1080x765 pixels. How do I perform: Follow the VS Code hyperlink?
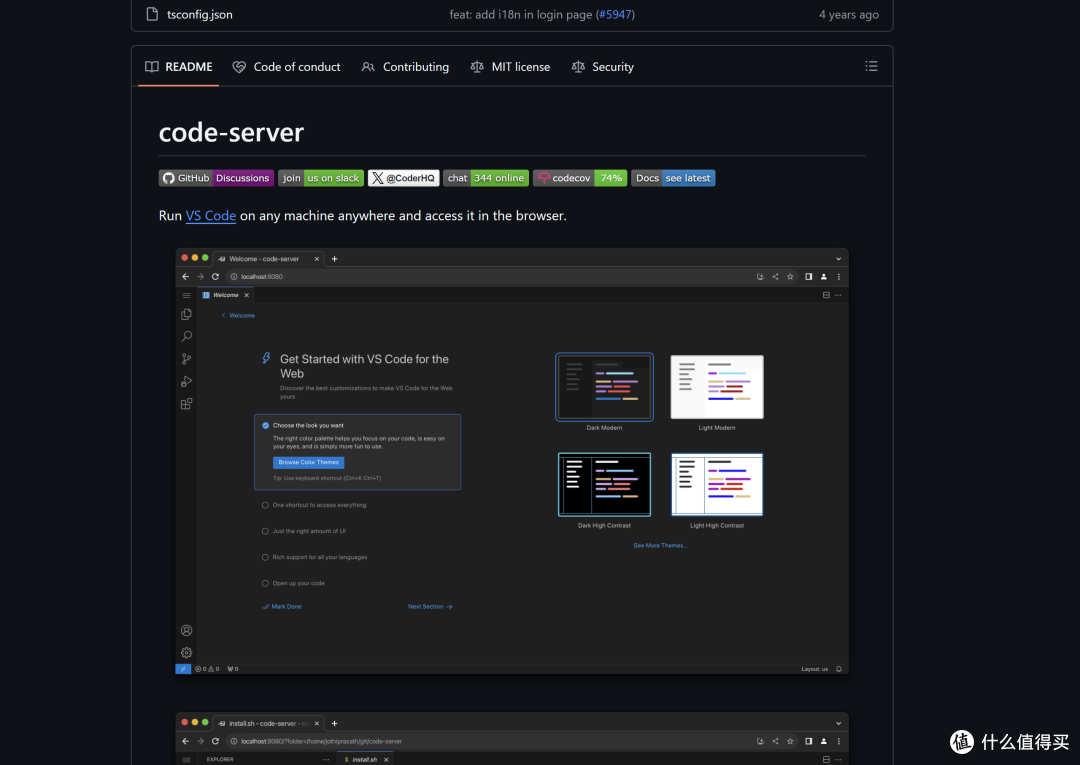[211, 216]
